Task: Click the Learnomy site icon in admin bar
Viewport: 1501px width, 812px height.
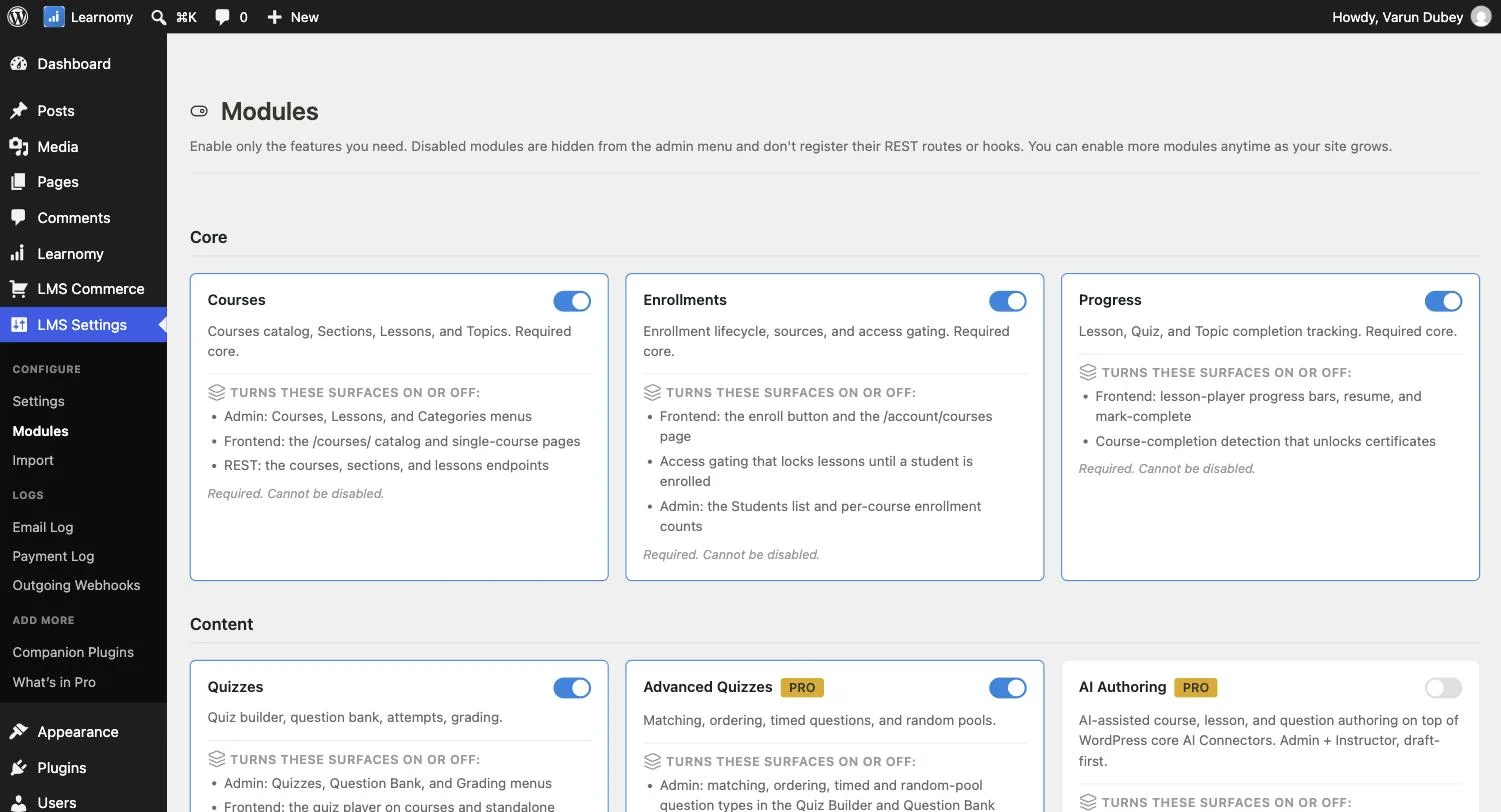Action: click(x=54, y=17)
